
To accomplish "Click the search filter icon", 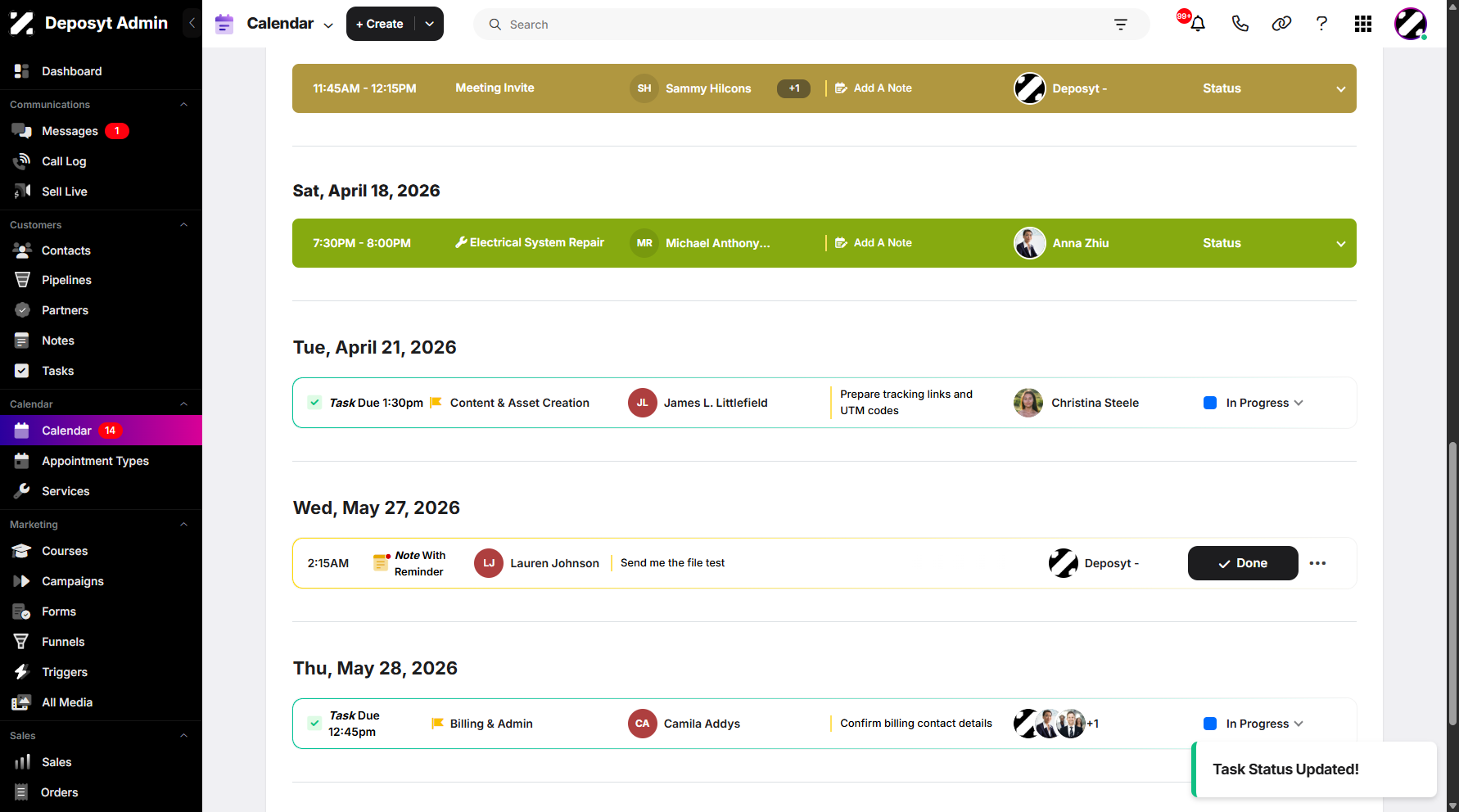I will pyautogui.click(x=1121, y=25).
